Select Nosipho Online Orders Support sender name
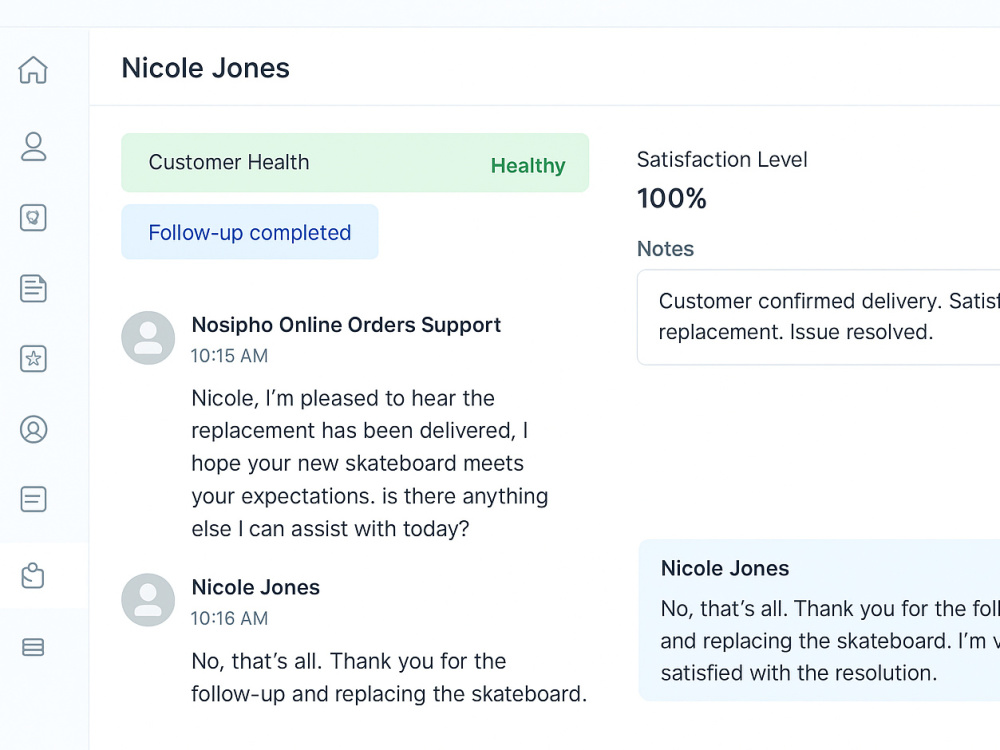Image resolution: width=1000 pixels, height=750 pixels. point(346,325)
